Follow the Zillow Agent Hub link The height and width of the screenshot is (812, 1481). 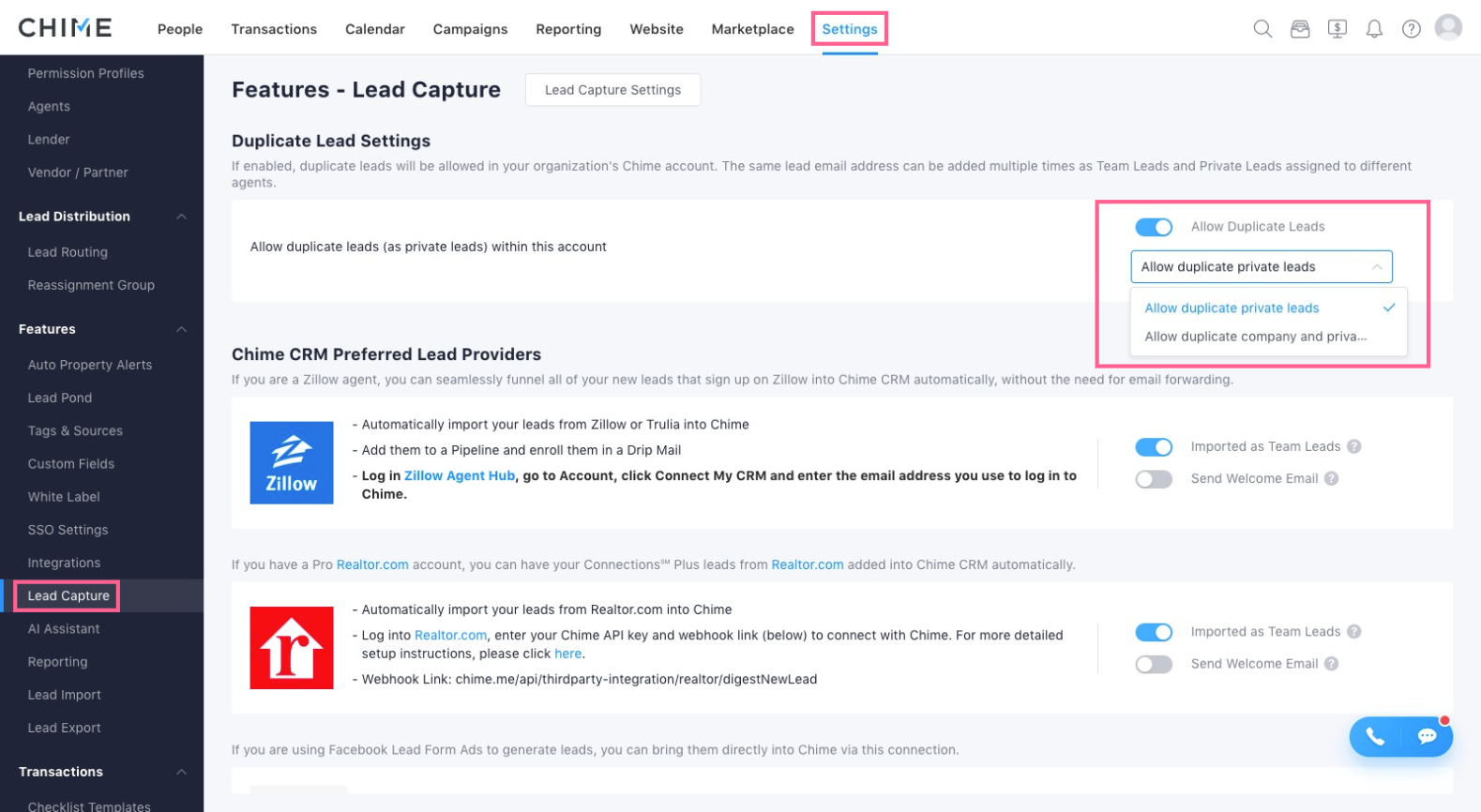(460, 475)
